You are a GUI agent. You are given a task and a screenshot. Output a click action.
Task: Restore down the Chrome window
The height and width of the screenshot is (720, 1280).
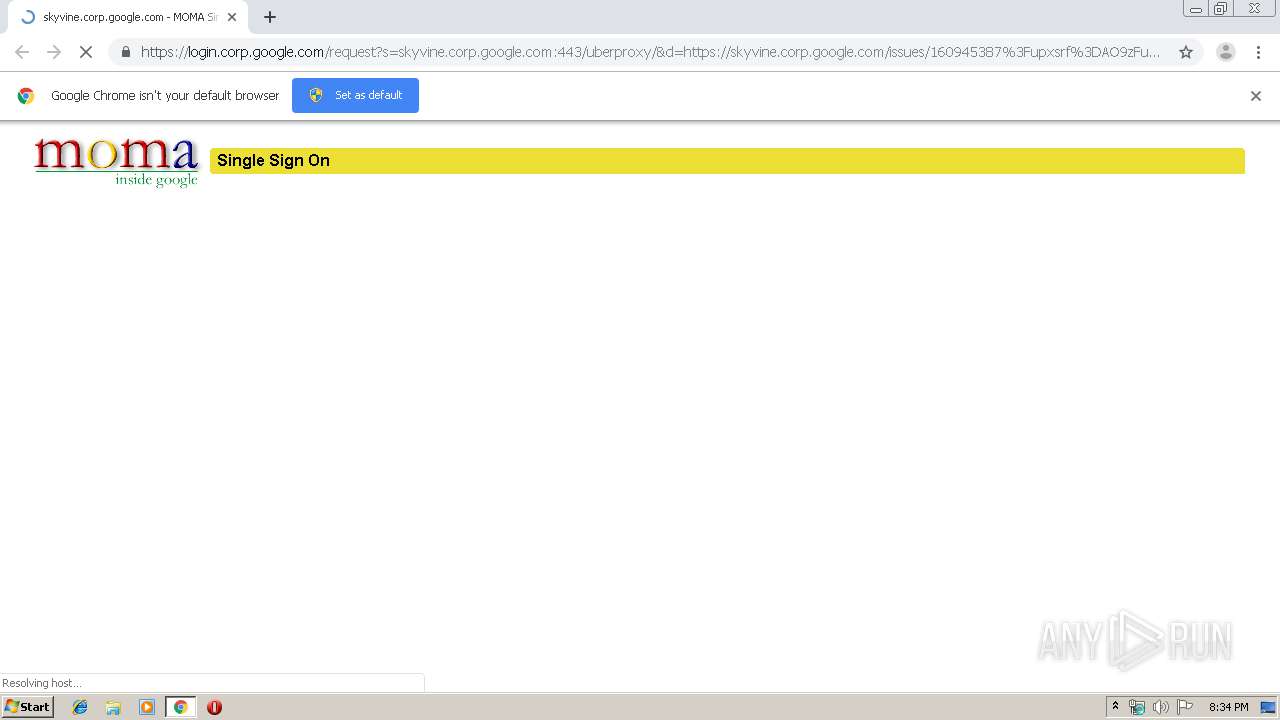point(1221,9)
